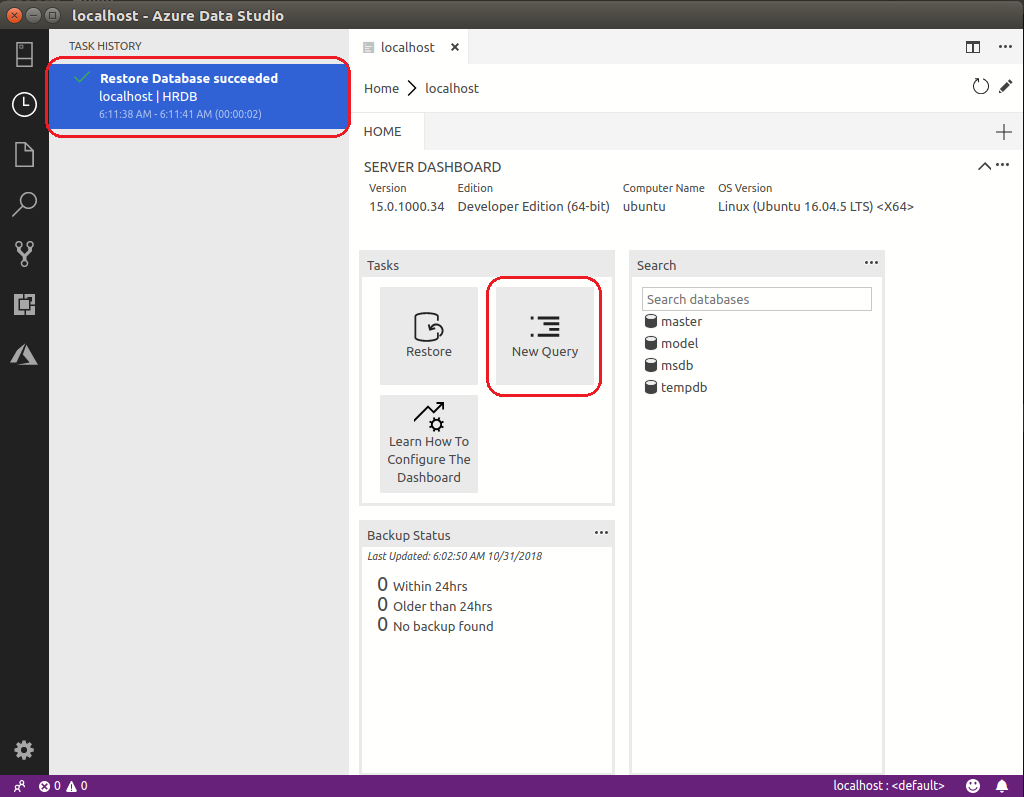The height and width of the screenshot is (797, 1024).
Task: Open Task History clock icon
Action: point(24,105)
